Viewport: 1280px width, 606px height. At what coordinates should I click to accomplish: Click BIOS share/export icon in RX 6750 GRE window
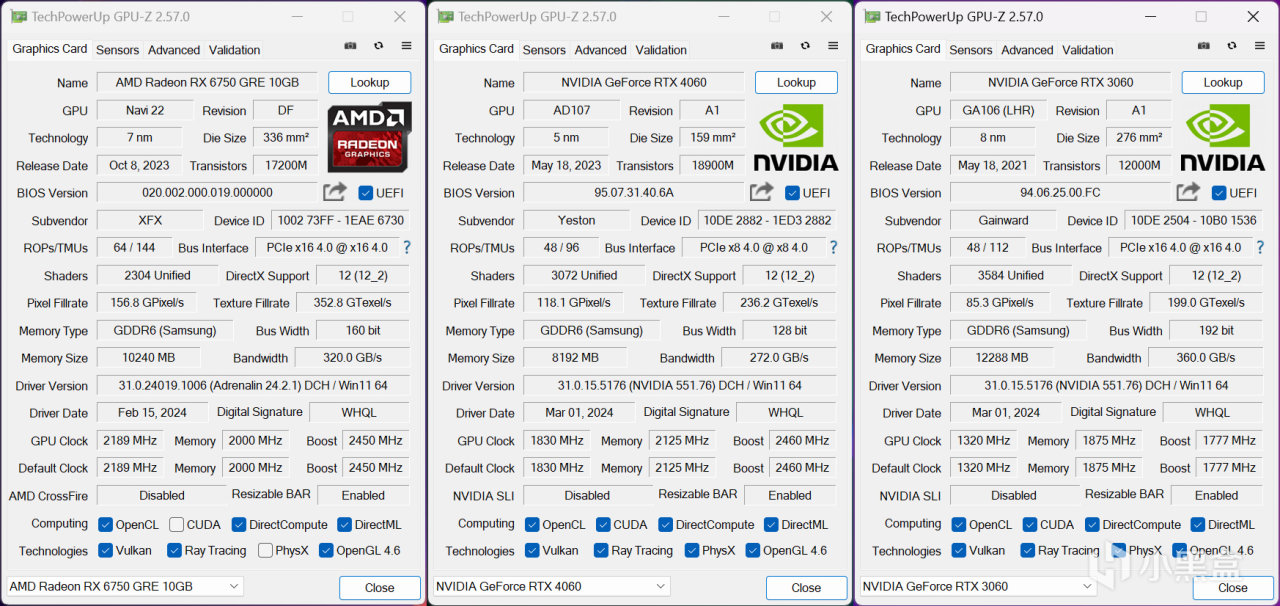point(335,192)
